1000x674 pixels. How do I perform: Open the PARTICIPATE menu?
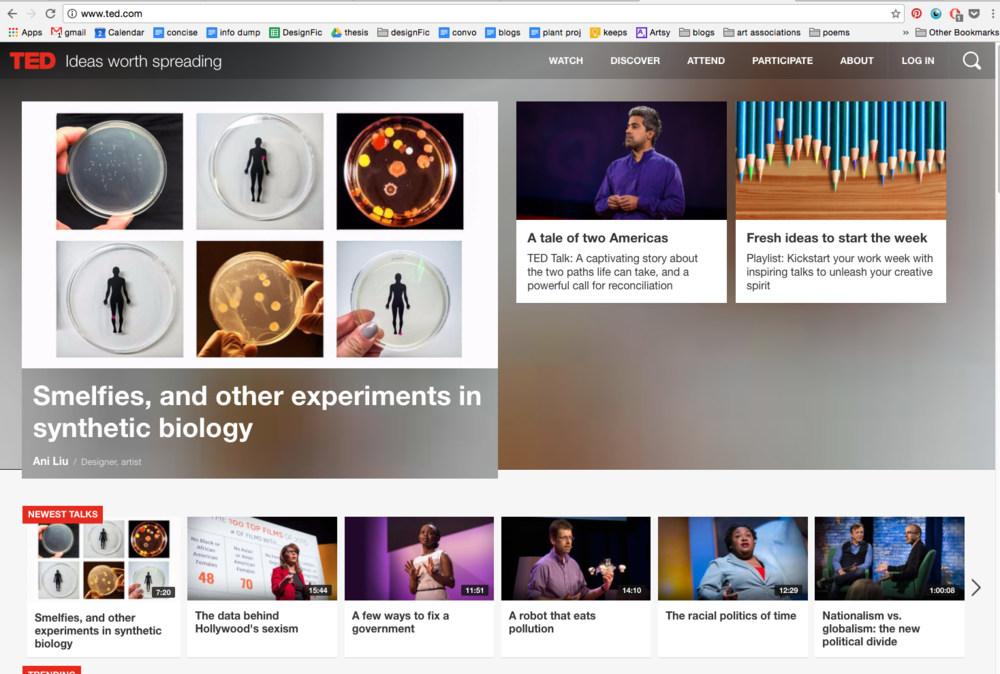(783, 61)
